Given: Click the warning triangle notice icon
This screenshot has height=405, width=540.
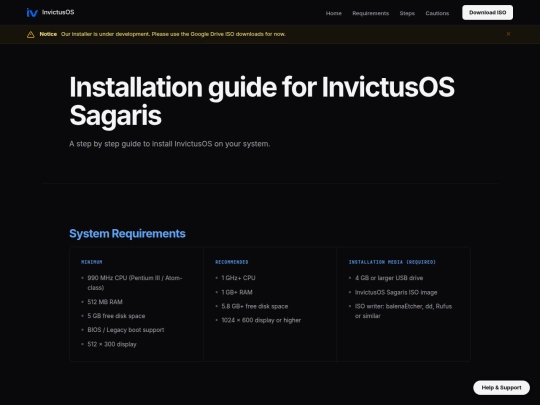Looking at the screenshot, I should (31, 34).
